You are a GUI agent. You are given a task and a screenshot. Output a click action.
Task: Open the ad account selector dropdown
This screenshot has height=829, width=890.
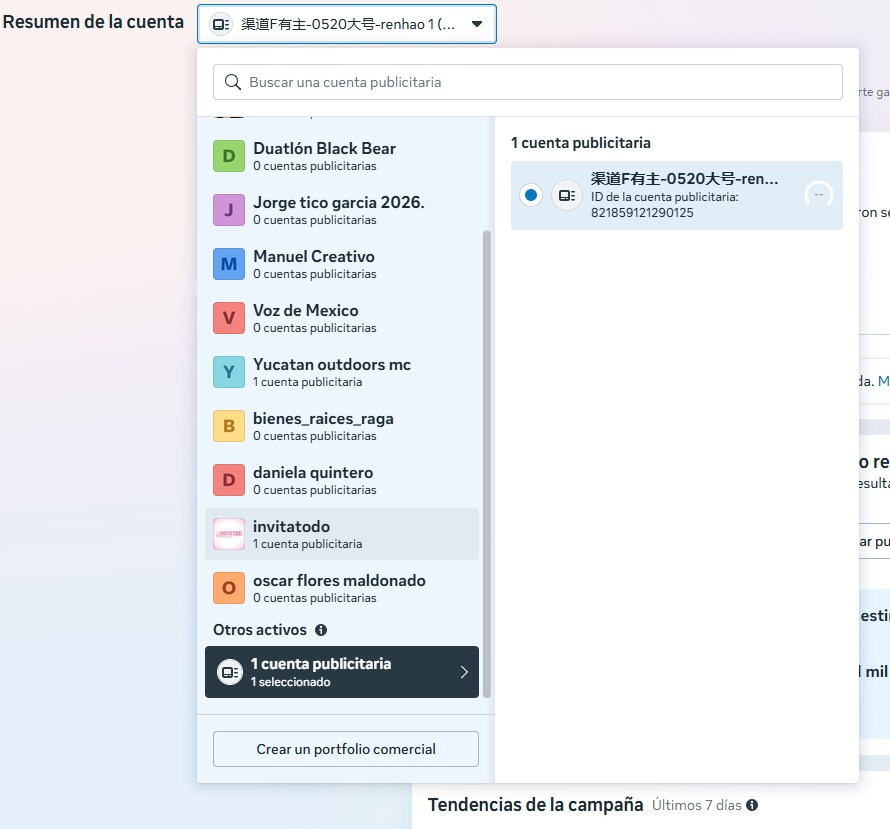(347, 24)
